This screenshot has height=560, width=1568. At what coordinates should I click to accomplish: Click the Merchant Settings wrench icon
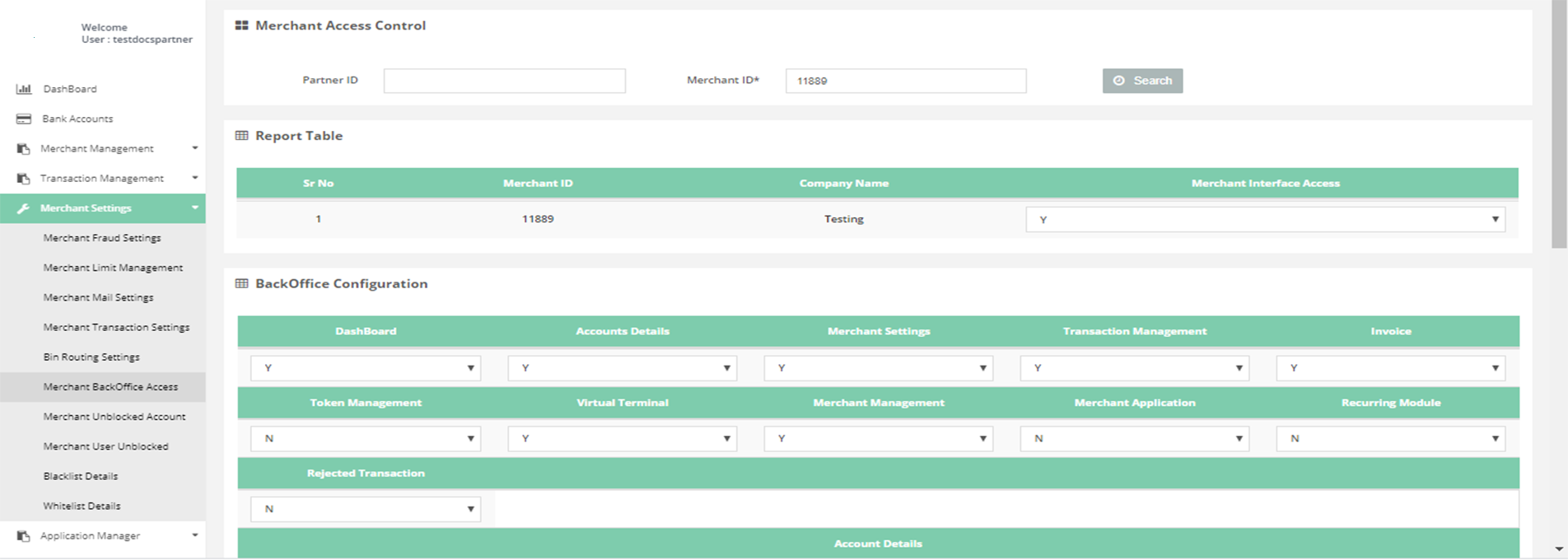24,208
